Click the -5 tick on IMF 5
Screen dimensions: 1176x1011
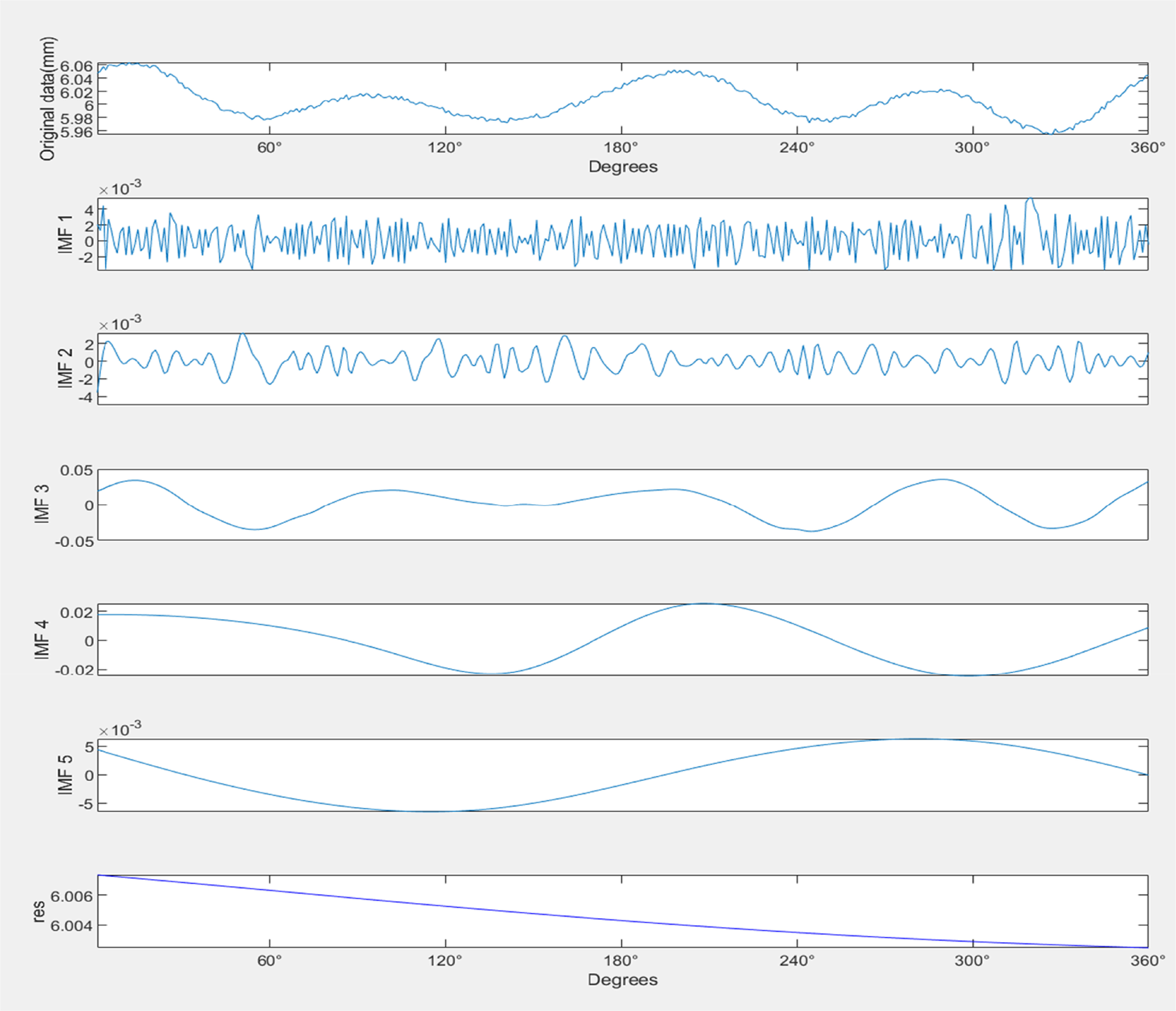(85, 805)
